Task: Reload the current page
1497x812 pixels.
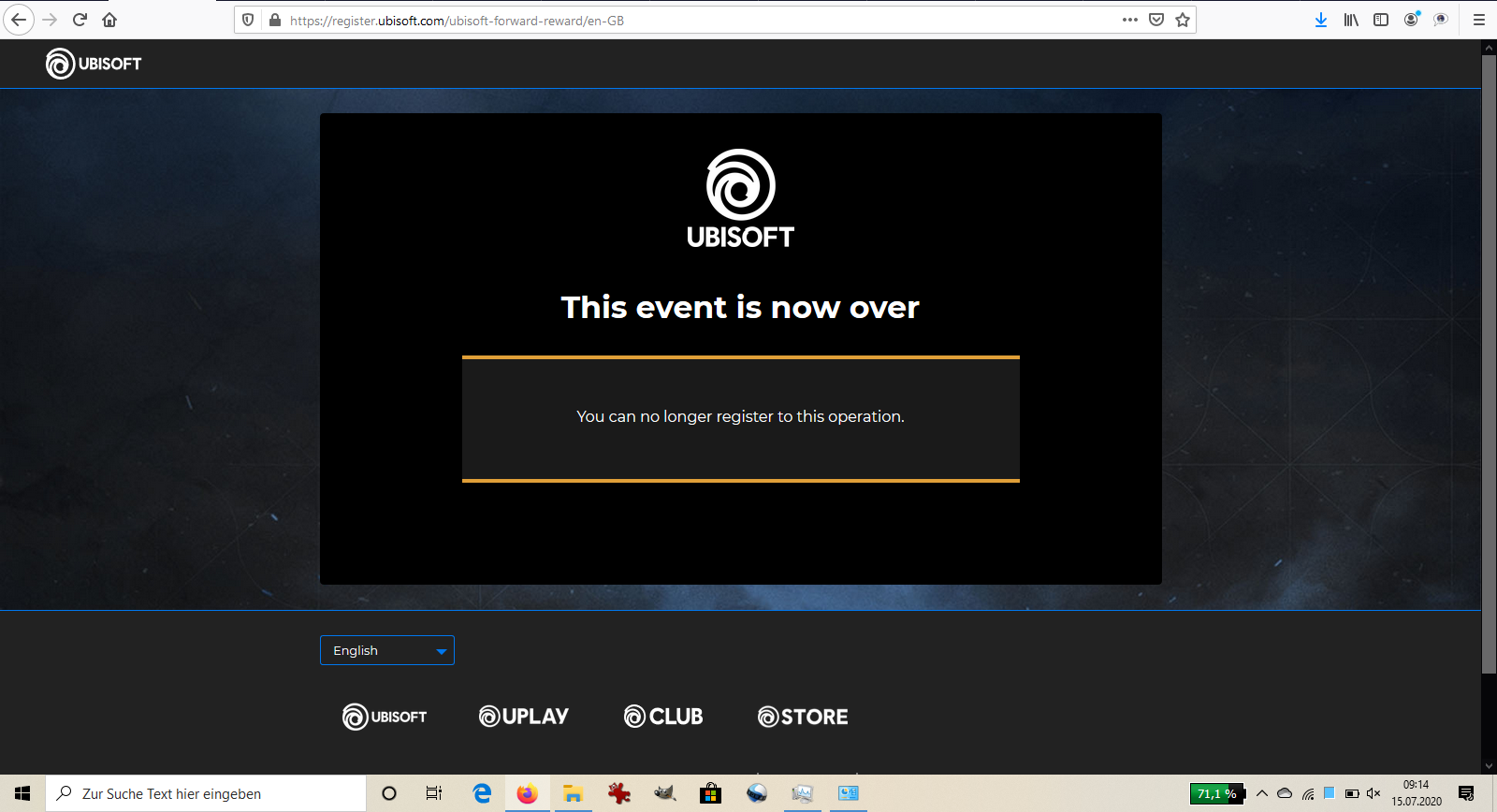Action: pyautogui.click(x=80, y=20)
